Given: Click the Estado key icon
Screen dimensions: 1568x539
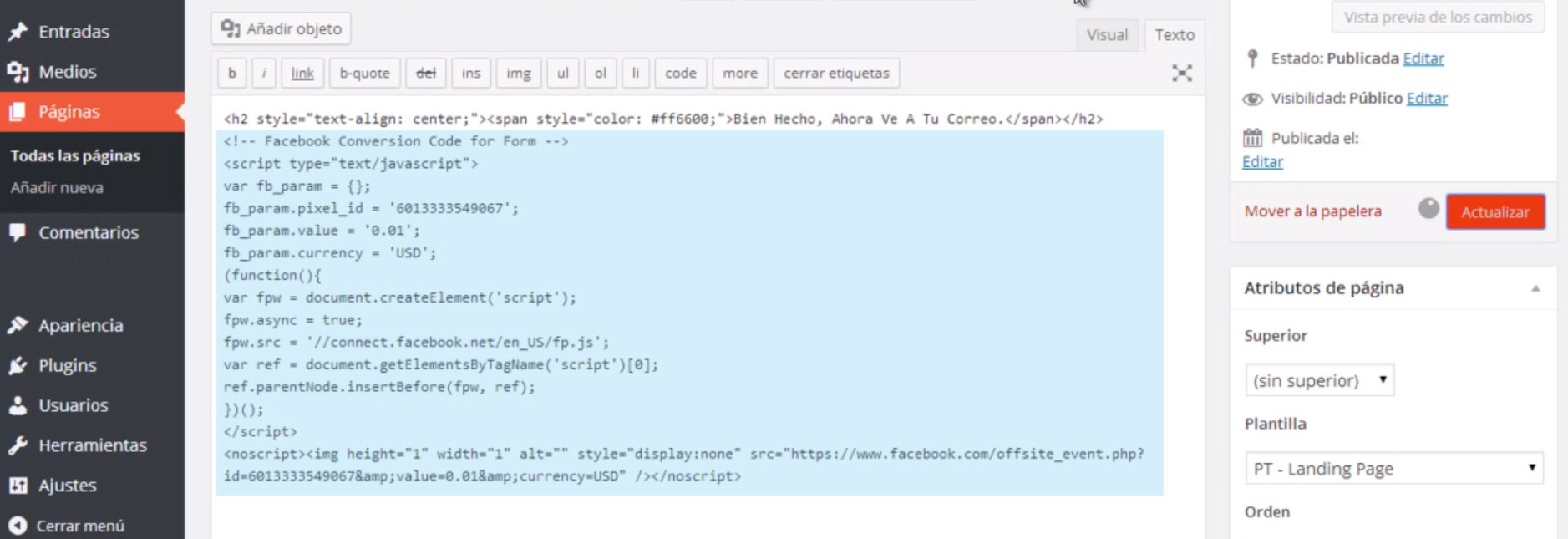Looking at the screenshot, I should click(1251, 58).
